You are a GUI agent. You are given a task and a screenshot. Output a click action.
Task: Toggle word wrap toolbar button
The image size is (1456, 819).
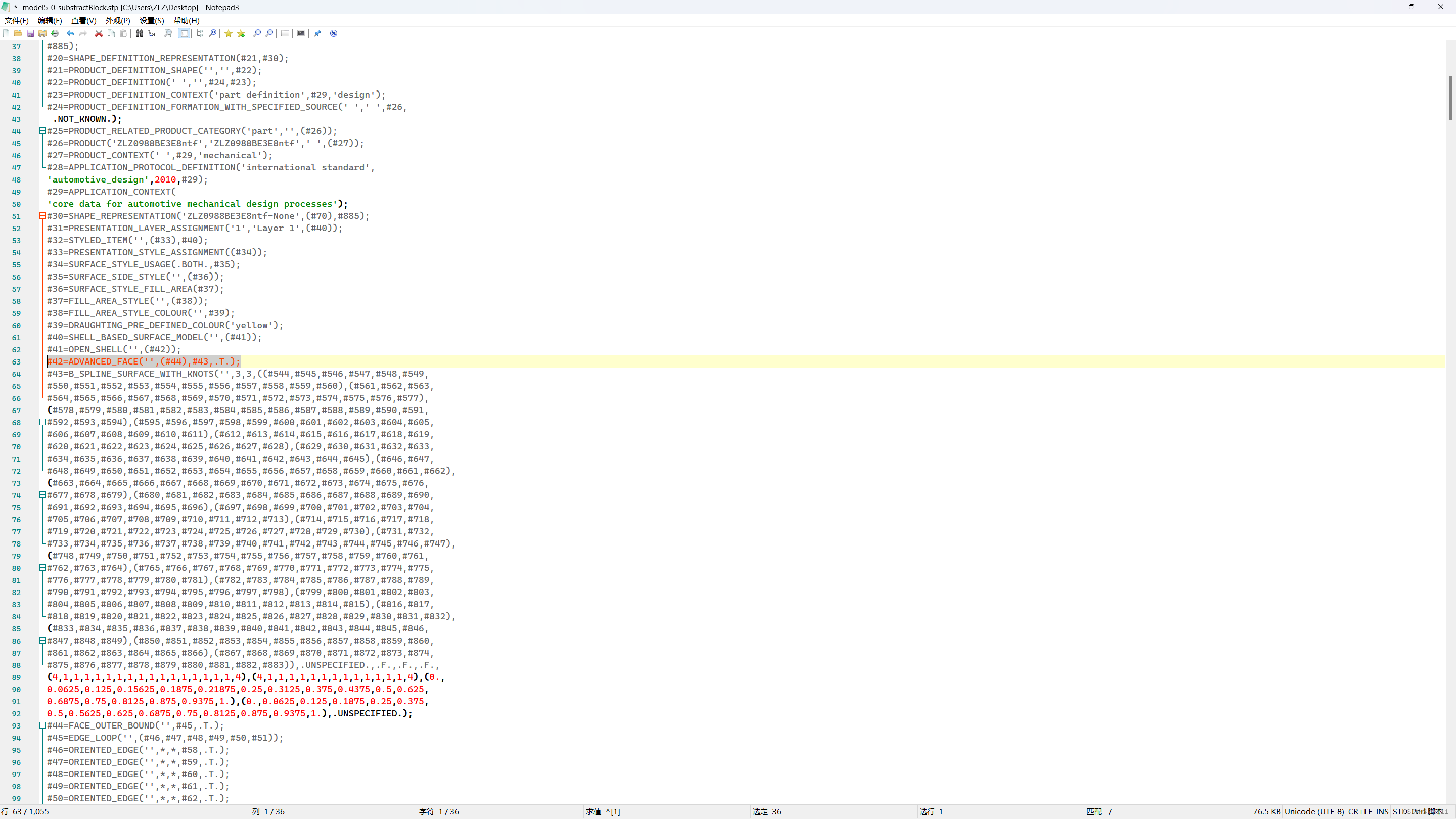pos(184,33)
